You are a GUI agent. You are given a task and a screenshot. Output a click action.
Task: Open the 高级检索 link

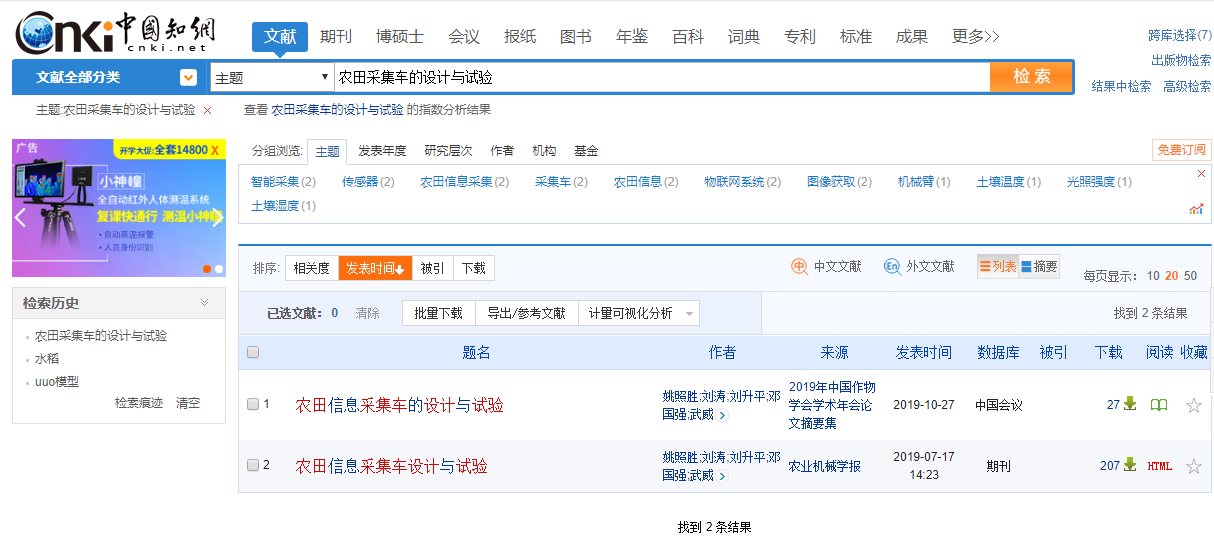pos(1187,87)
